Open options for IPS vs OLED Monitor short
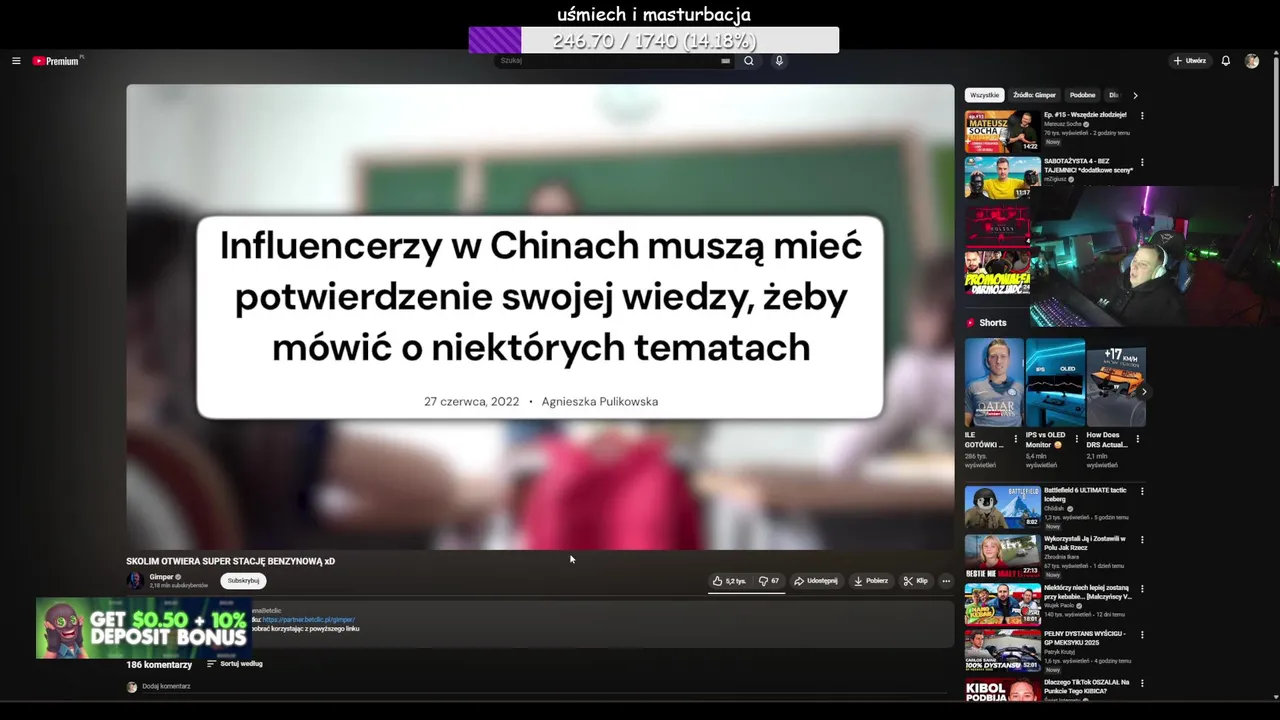The height and width of the screenshot is (720, 1280). [1077, 438]
